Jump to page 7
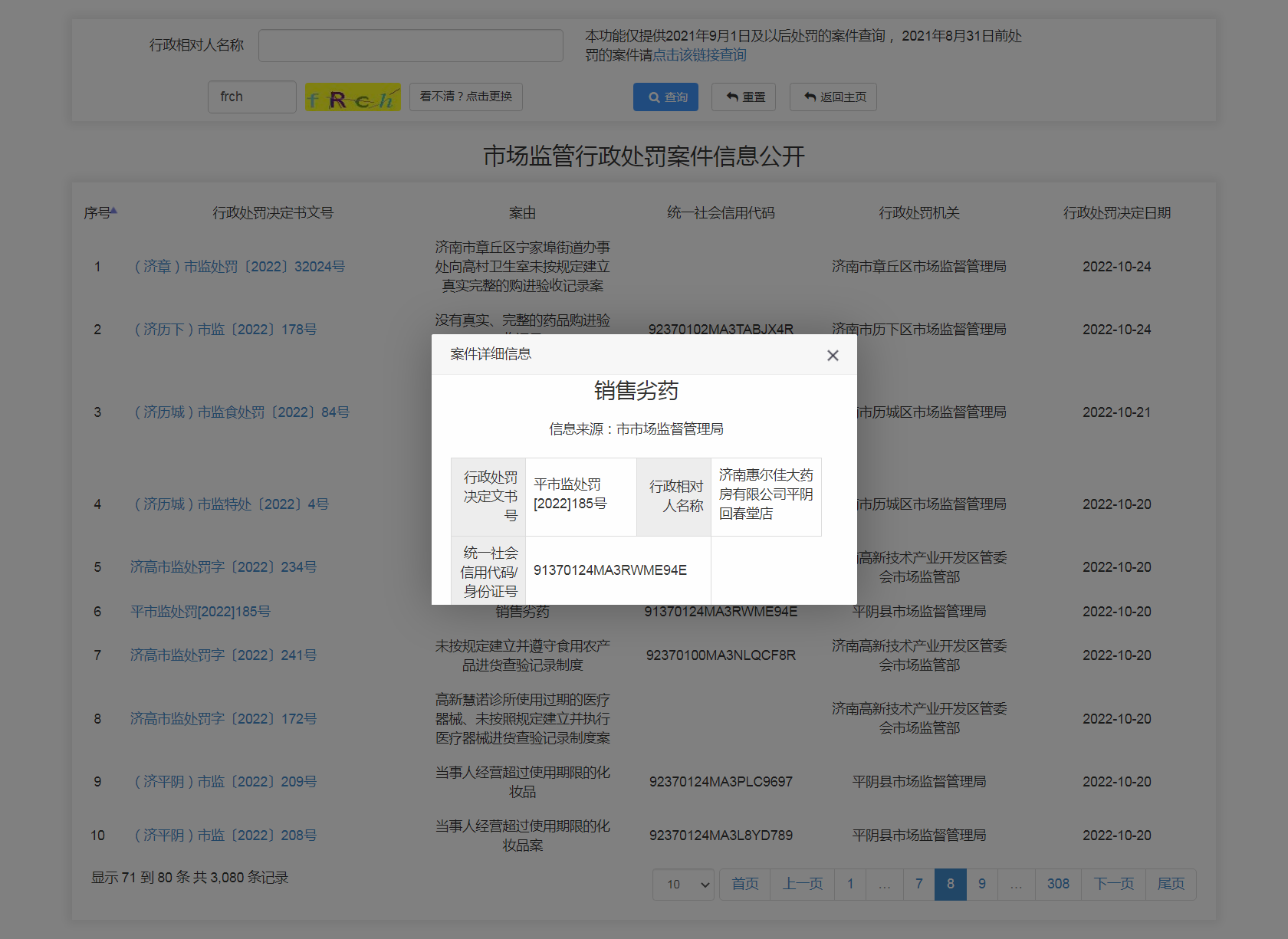Screen dimensions: 1288x939 click(919, 885)
